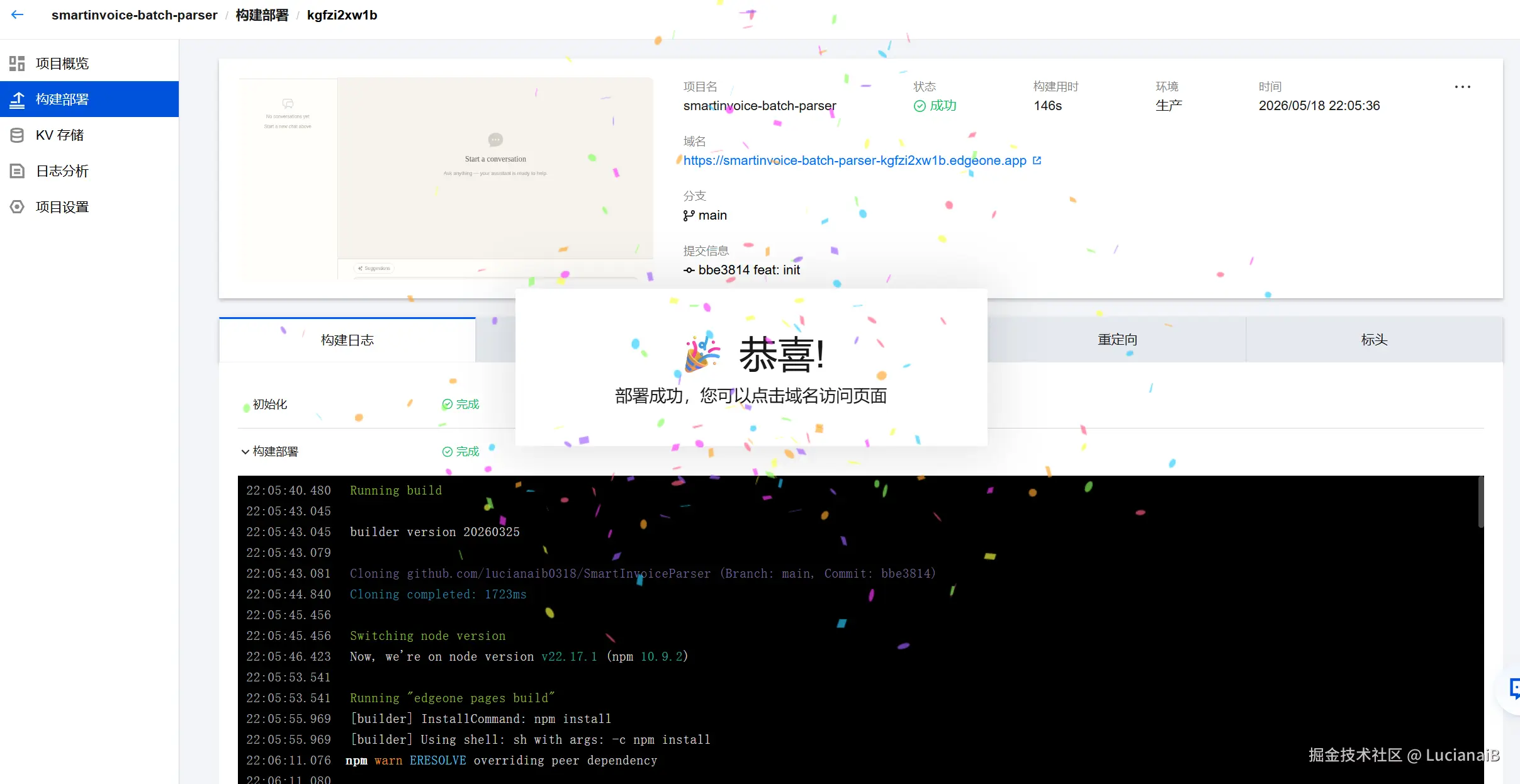The image size is (1520, 784).
Task: Open 项目设置 in the sidebar
Action: pyautogui.click(x=89, y=207)
